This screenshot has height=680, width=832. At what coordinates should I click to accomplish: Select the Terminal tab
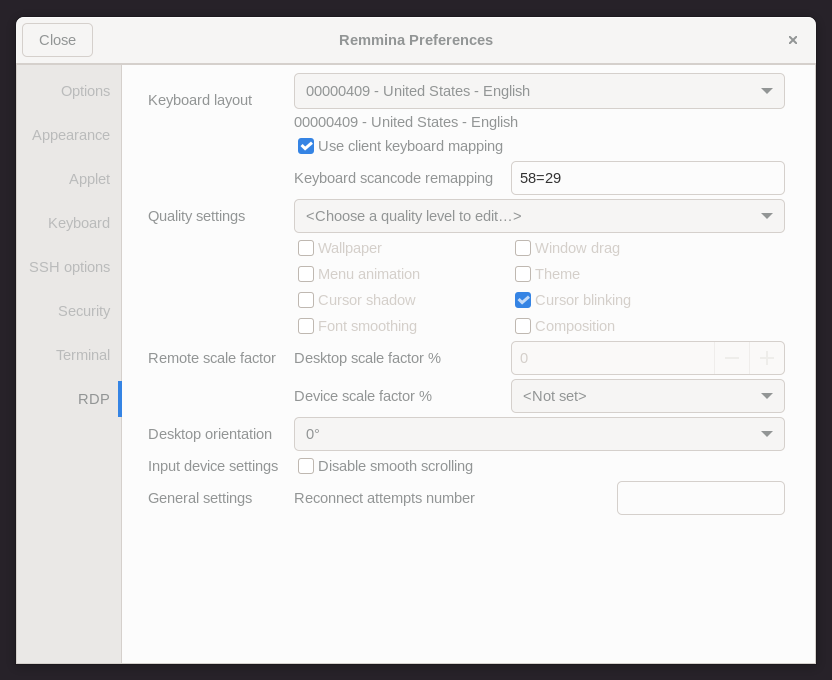click(83, 355)
